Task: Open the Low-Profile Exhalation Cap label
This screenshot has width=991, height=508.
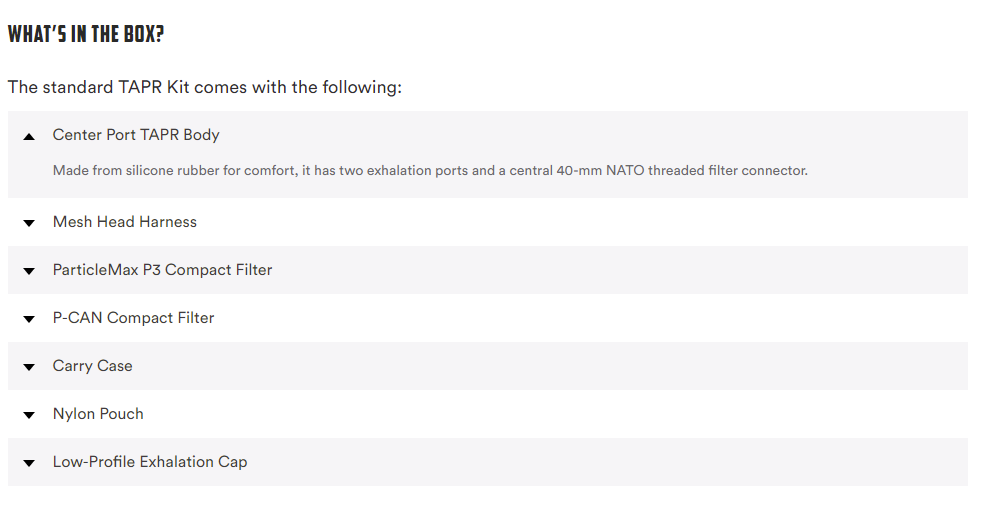Action: [150, 462]
